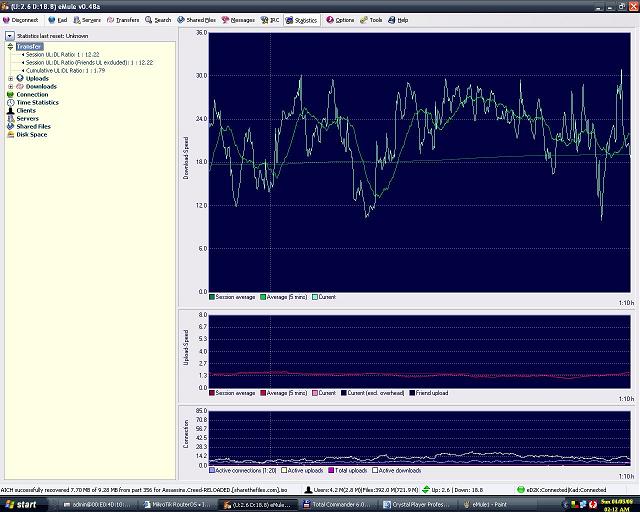Open the Tools menu
The height and width of the screenshot is (513, 640).
pyautogui.click(x=372, y=19)
